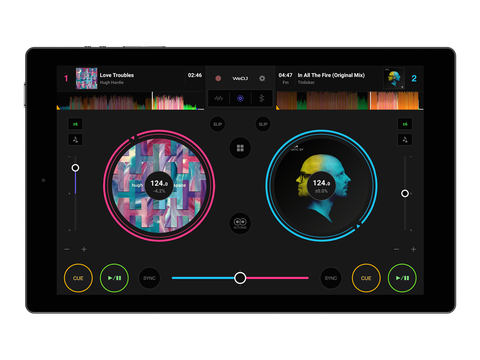Click the WeDJ logo
Screen dimensions: 480x360
pos(240,78)
